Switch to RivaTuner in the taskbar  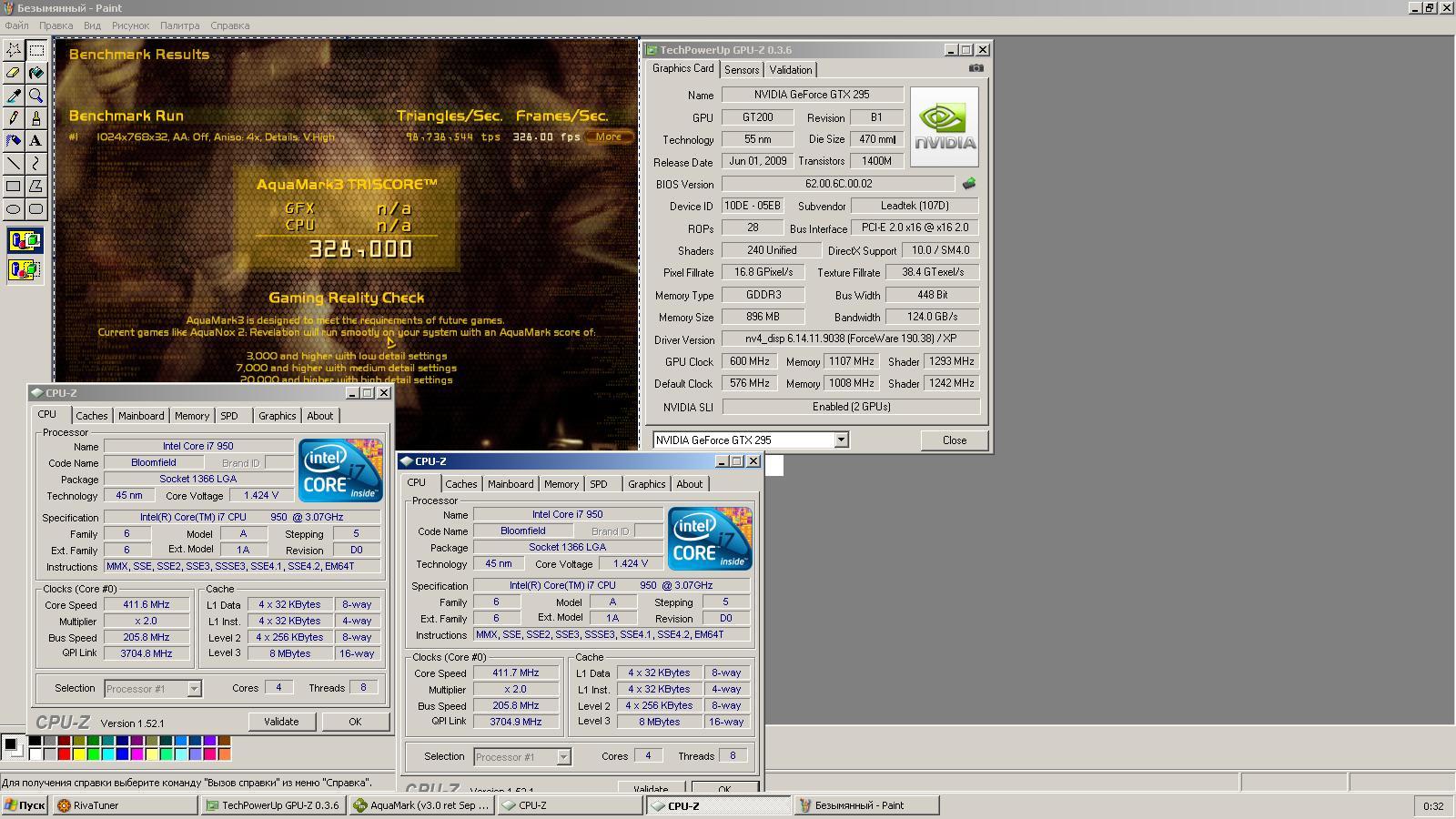tap(125, 805)
